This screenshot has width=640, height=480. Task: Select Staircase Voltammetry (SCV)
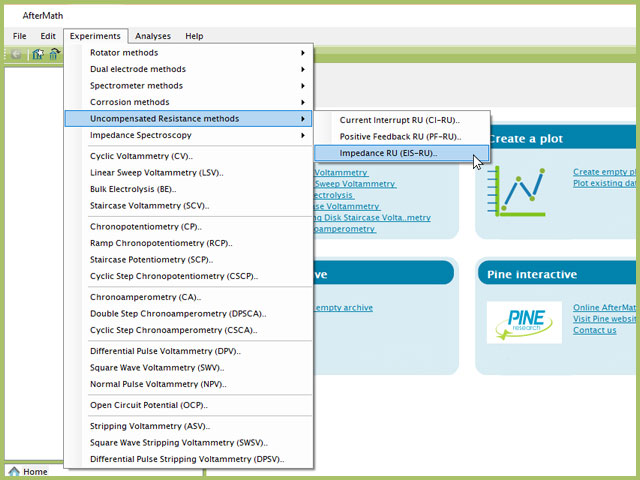189,206
